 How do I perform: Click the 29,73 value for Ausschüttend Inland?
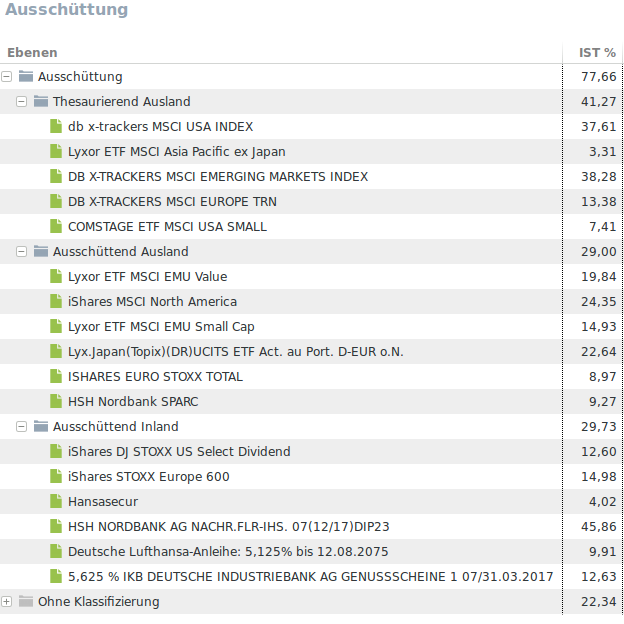point(599,427)
